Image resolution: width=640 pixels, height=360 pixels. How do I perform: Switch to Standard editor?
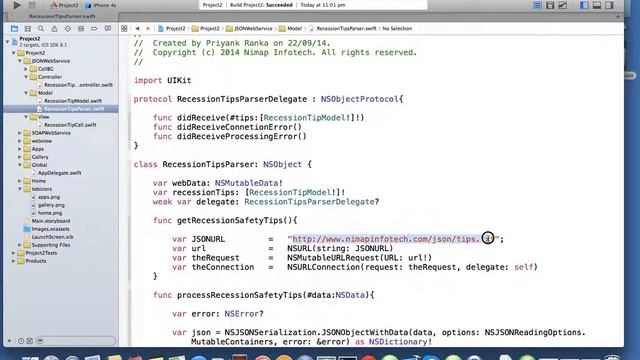click(538, 5)
